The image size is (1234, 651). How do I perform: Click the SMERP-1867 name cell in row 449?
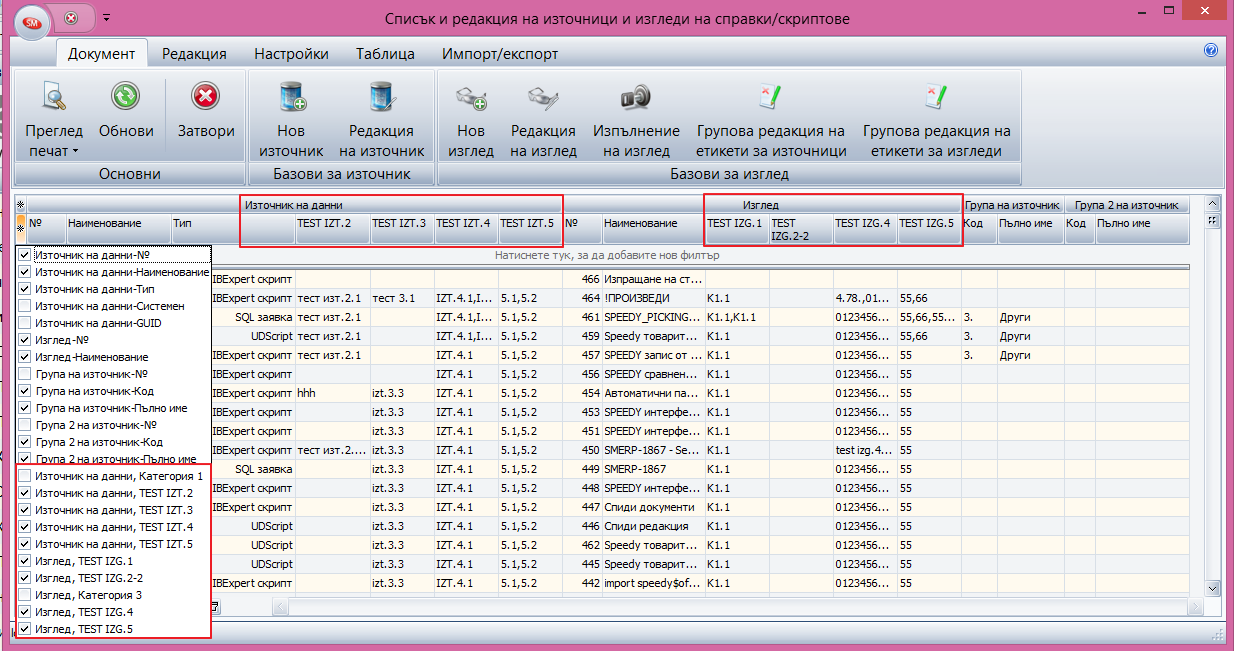click(x=653, y=469)
